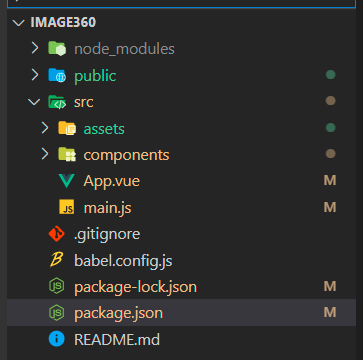Click the Babel icon beside babel.config.js

pos(56,260)
